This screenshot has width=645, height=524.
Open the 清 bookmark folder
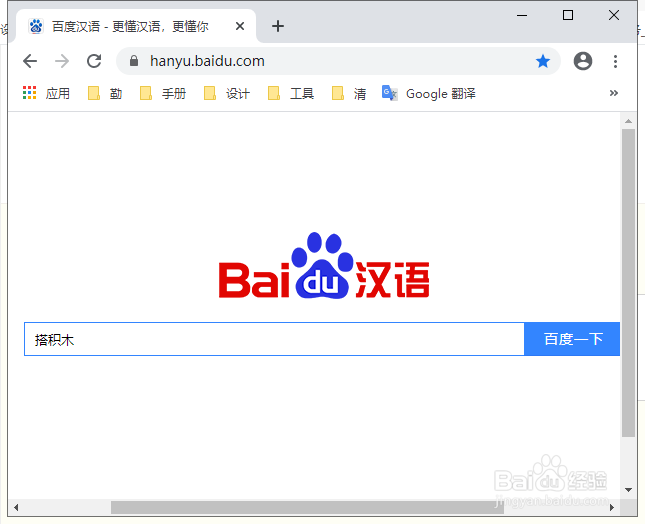point(349,93)
